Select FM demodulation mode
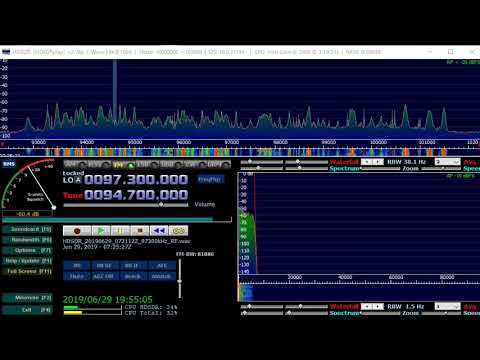 tap(123, 164)
